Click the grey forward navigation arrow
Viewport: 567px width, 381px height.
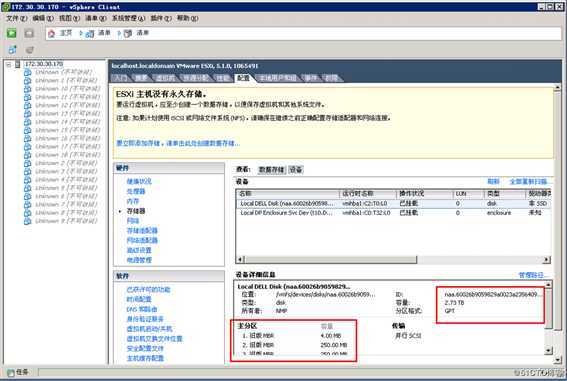(x=29, y=33)
